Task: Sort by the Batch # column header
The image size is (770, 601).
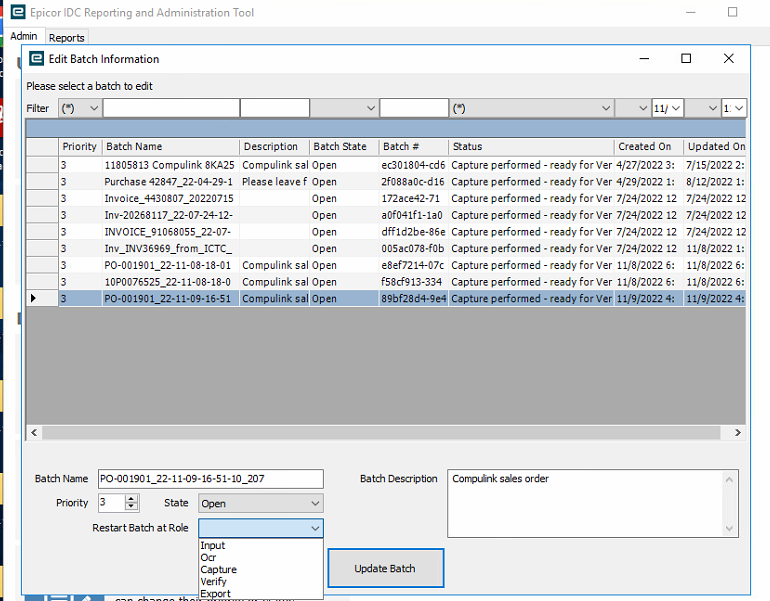Action: [413, 146]
